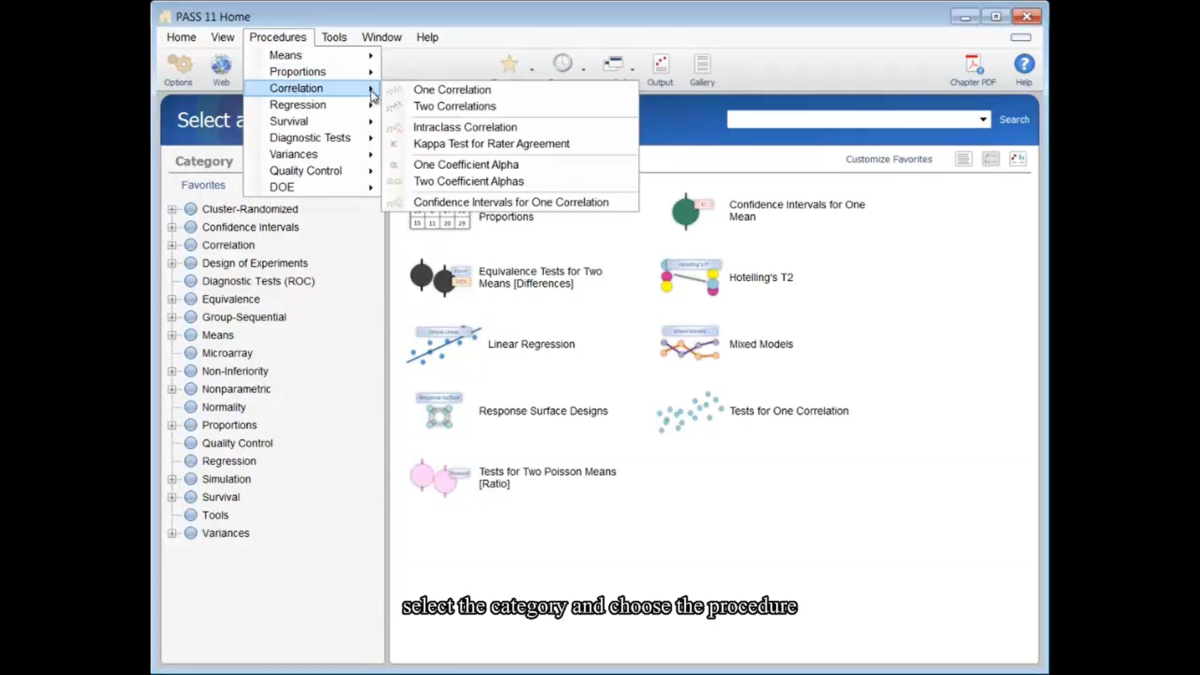Image resolution: width=1200 pixels, height=675 pixels.
Task: Open the Linear Regression scatter icon
Action: (x=444, y=344)
